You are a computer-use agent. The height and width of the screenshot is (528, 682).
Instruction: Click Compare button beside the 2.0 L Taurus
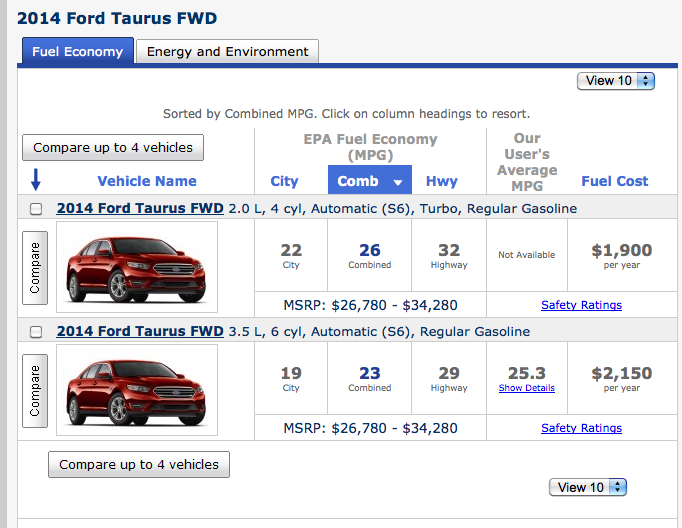click(x=35, y=268)
